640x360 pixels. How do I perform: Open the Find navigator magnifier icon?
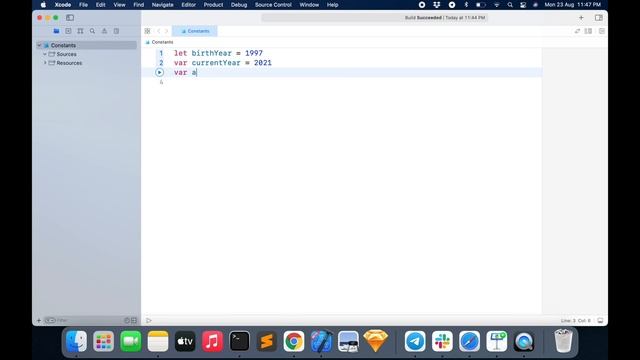pos(93,31)
